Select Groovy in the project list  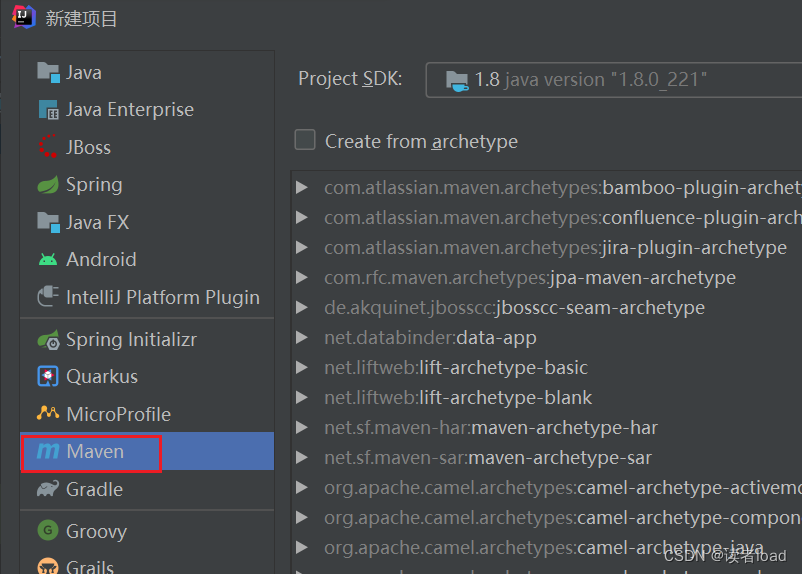click(147, 531)
